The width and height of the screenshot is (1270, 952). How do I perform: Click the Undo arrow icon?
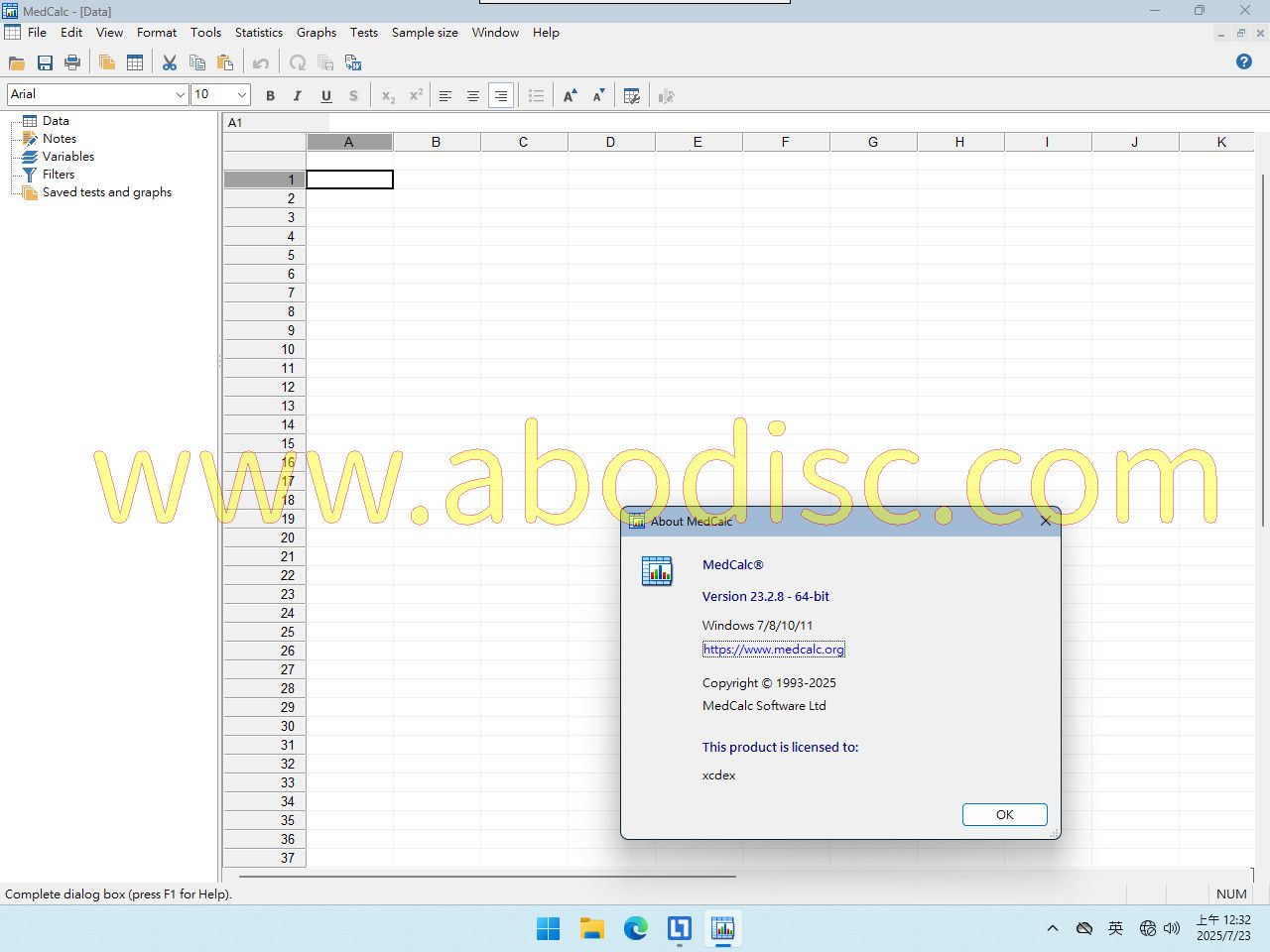click(x=261, y=63)
